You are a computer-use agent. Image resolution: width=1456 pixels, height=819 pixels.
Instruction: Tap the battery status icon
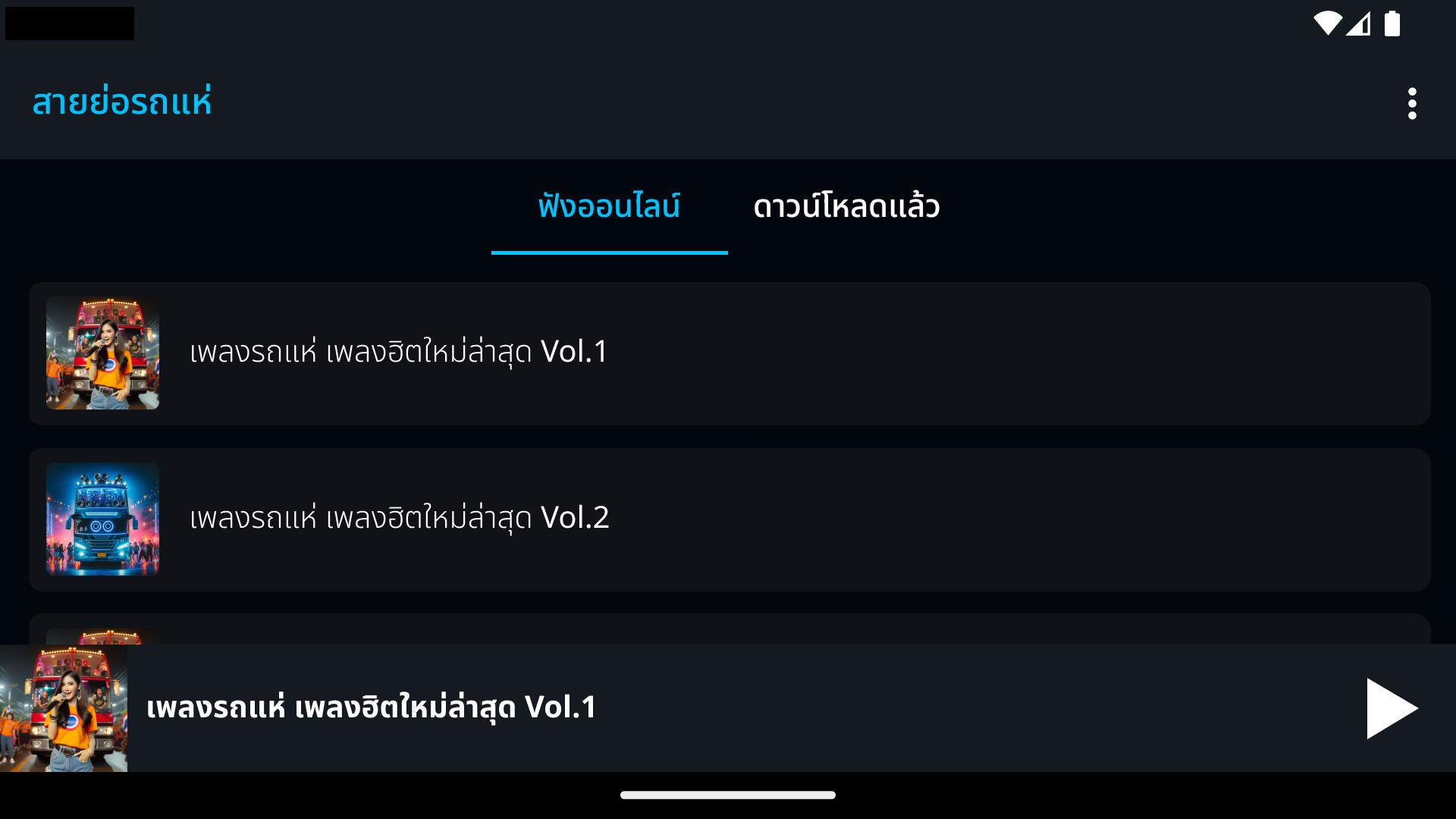[1392, 24]
